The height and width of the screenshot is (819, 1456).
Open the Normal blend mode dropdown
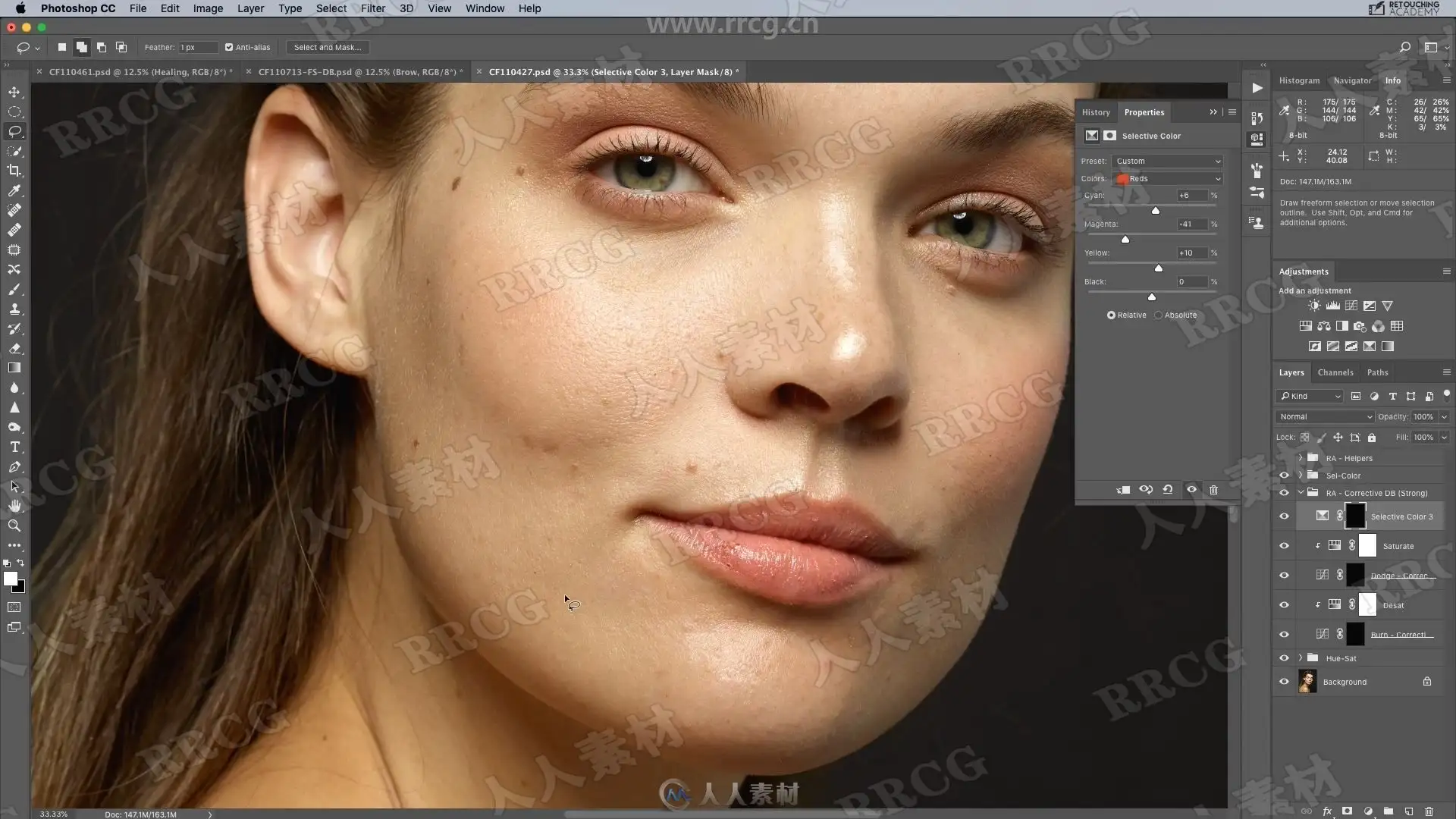(1325, 416)
